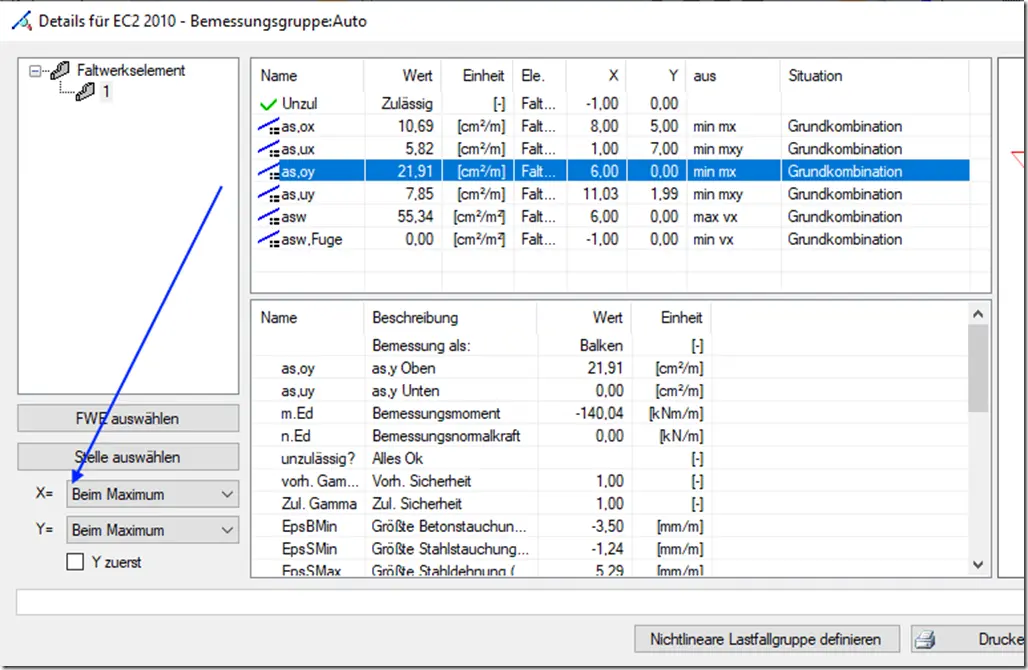Click the reinforcement icon of row as,ox
The image size is (1028, 670).
[269, 126]
